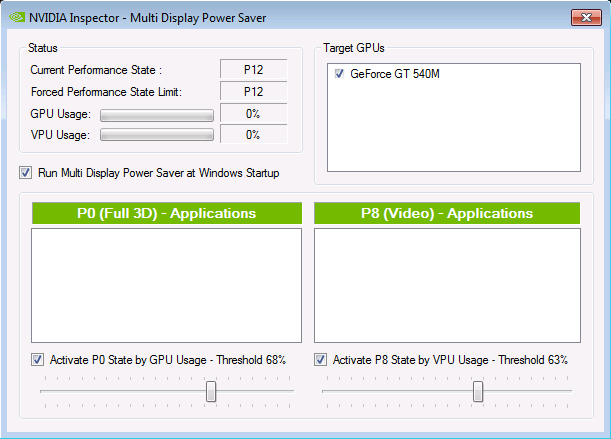
Task: Click the NVIDIA logo icon in title bar
Action: pos(17,18)
